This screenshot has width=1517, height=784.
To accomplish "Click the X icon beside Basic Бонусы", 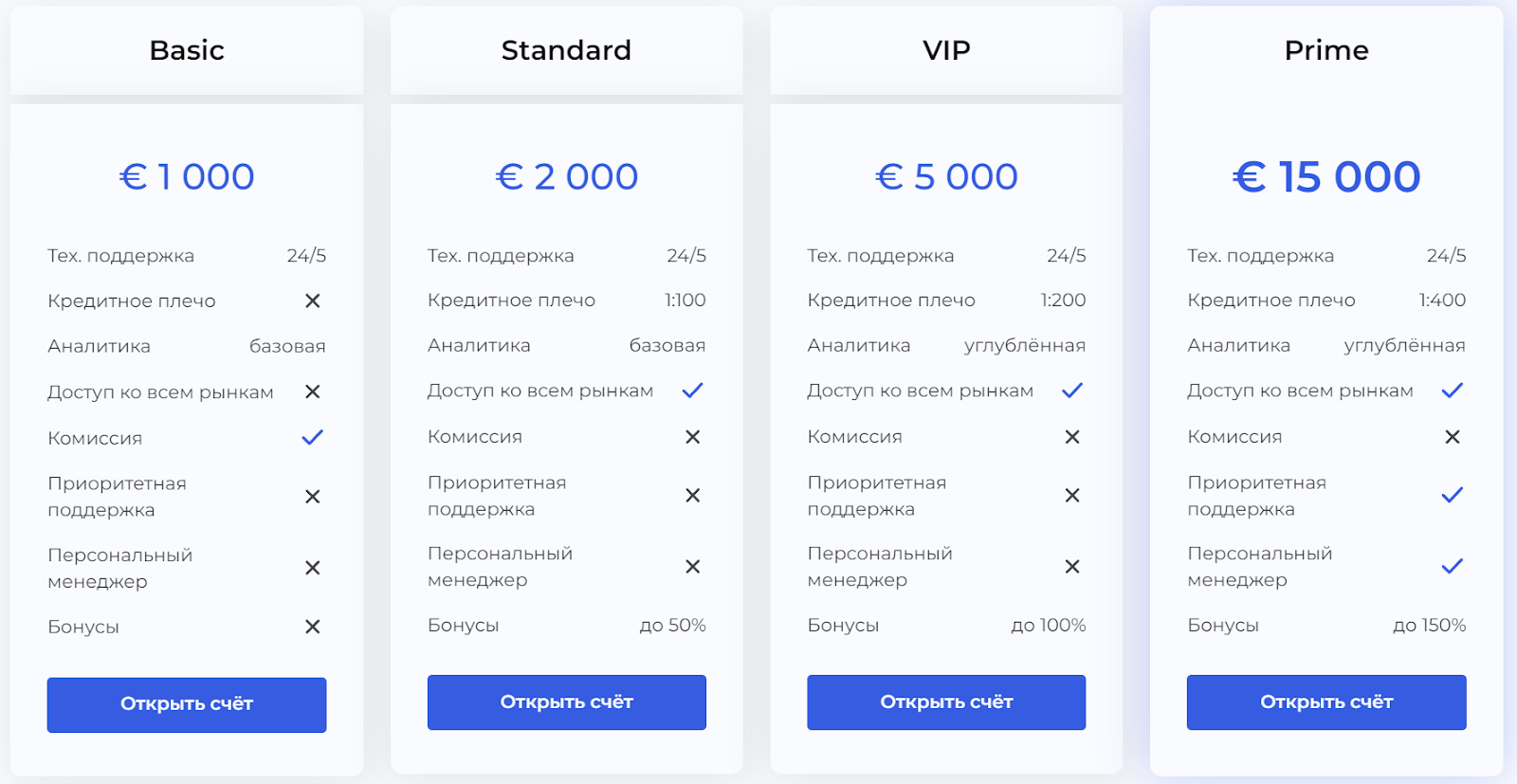I will 312,627.
